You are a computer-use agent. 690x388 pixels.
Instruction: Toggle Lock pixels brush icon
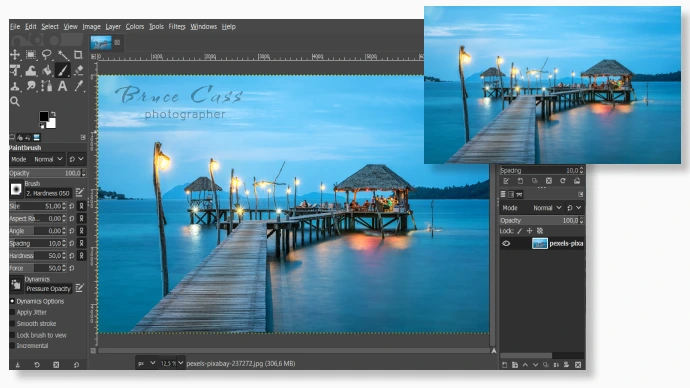519,231
